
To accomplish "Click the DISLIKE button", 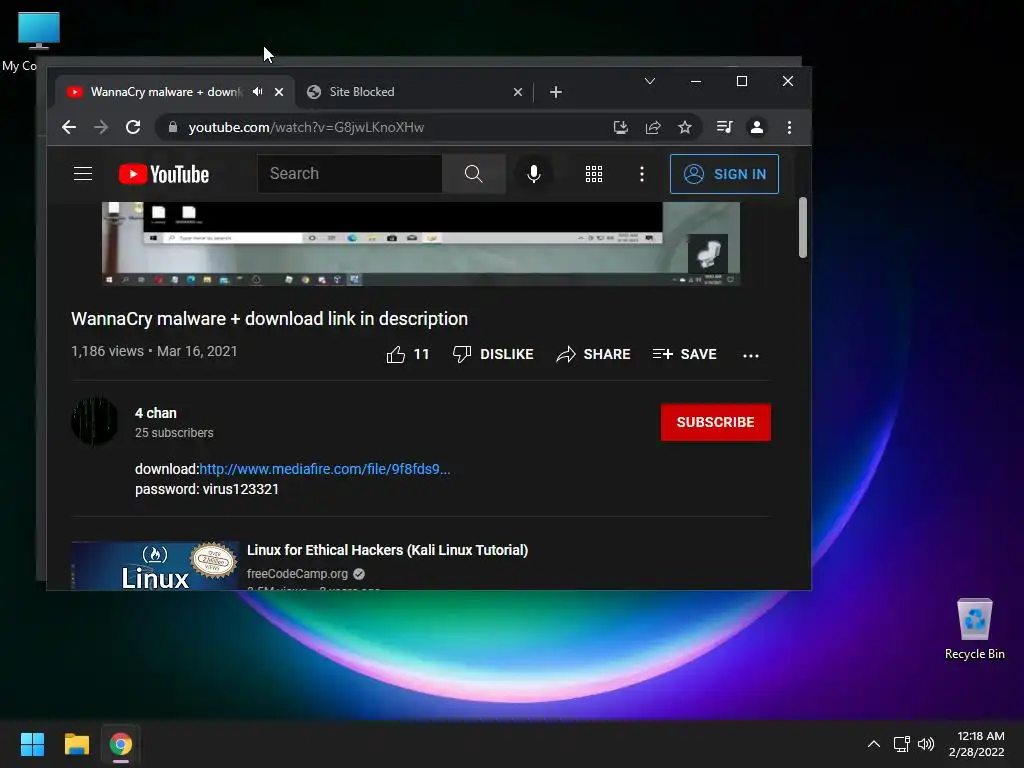I will coord(493,354).
